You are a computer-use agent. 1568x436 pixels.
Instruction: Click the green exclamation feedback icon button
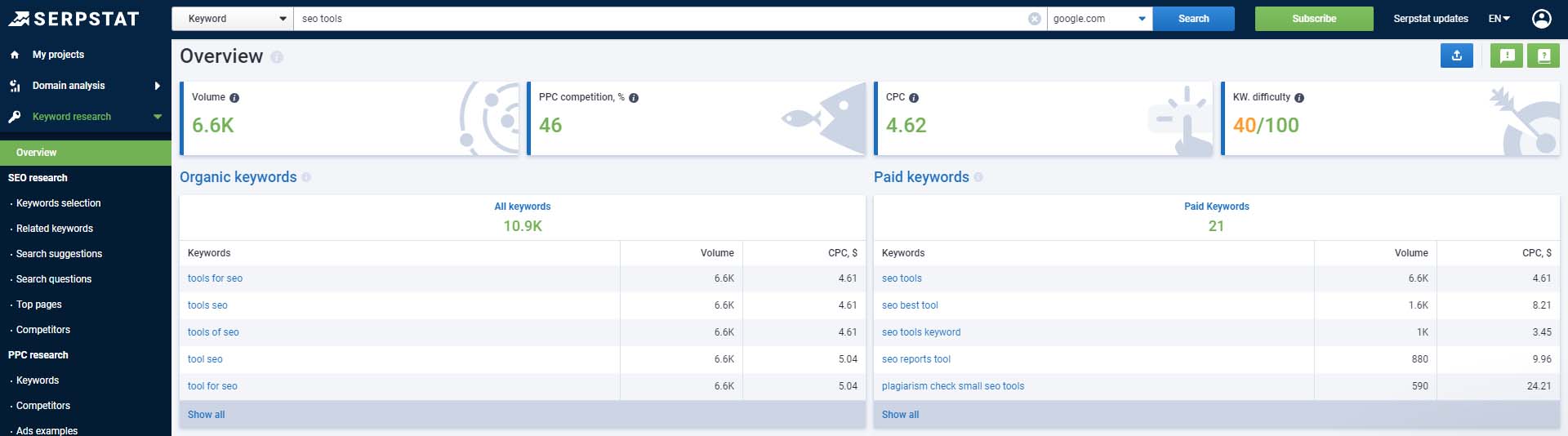1507,56
